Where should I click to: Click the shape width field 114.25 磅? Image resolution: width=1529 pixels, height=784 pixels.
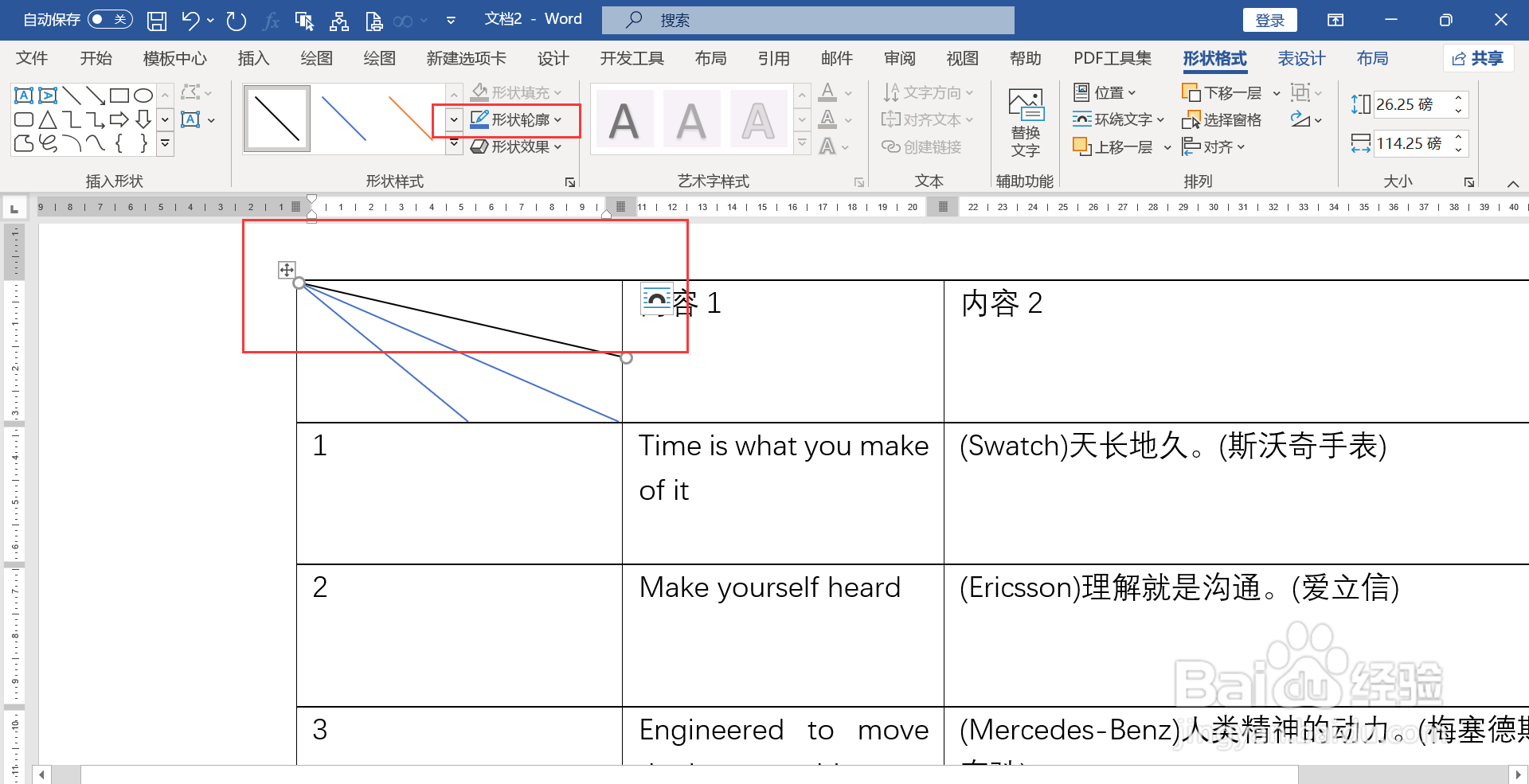pos(1411,143)
